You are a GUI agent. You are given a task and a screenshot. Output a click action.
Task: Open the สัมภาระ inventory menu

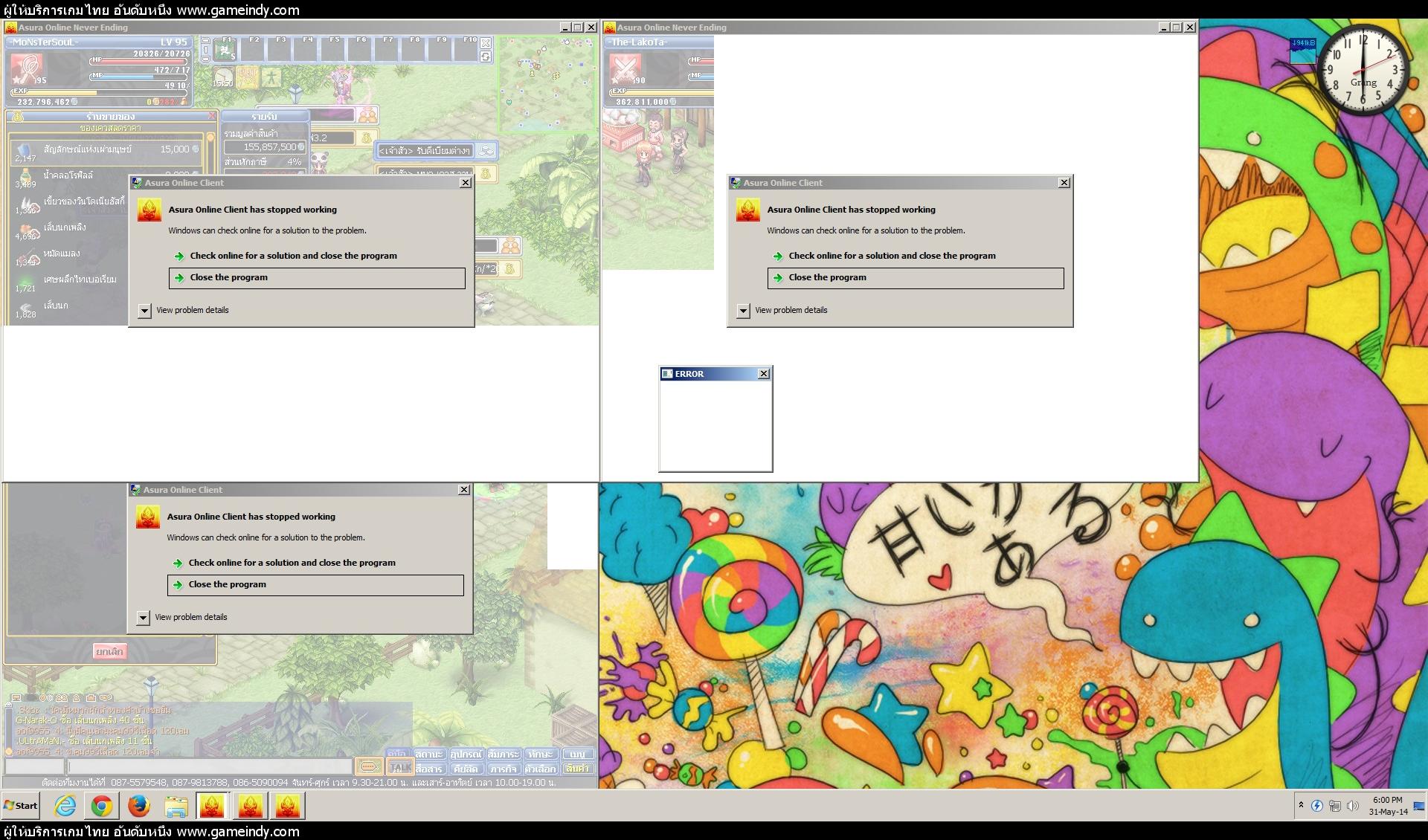pos(504,754)
